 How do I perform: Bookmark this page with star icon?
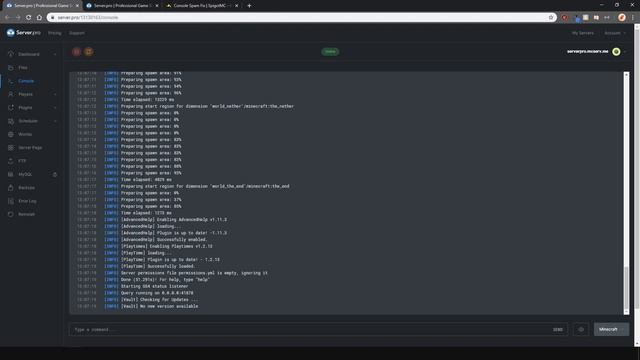coord(551,18)
